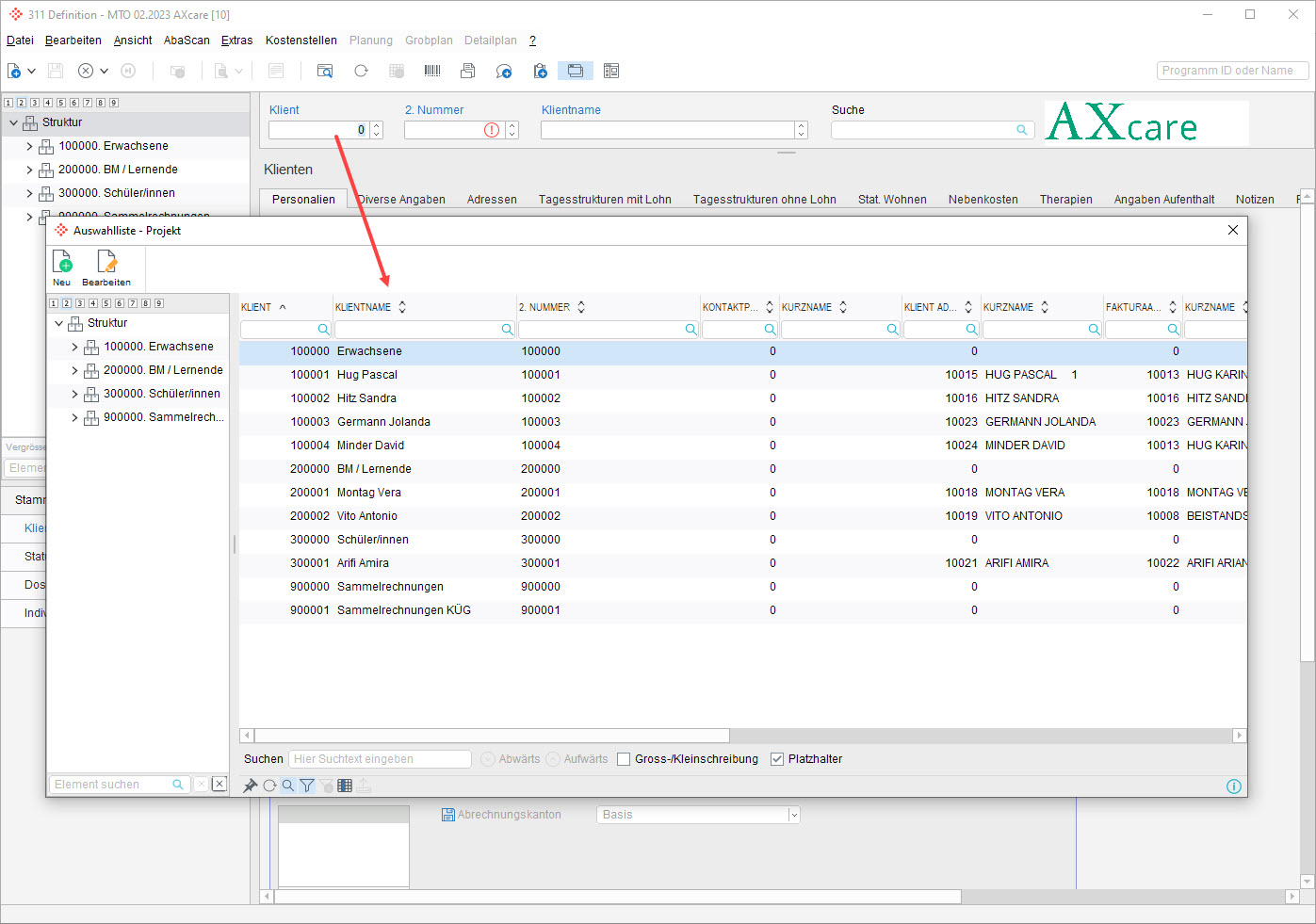Select level 2 button in the dialog's tree level bar

pos(67,303)
